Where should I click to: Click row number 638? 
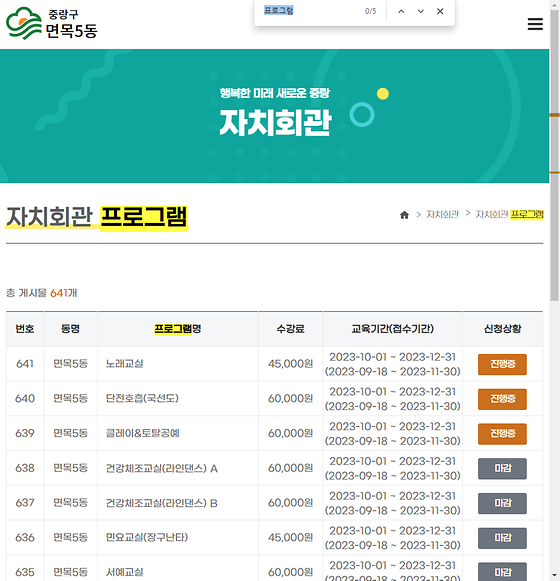click(x=25, y=468)
